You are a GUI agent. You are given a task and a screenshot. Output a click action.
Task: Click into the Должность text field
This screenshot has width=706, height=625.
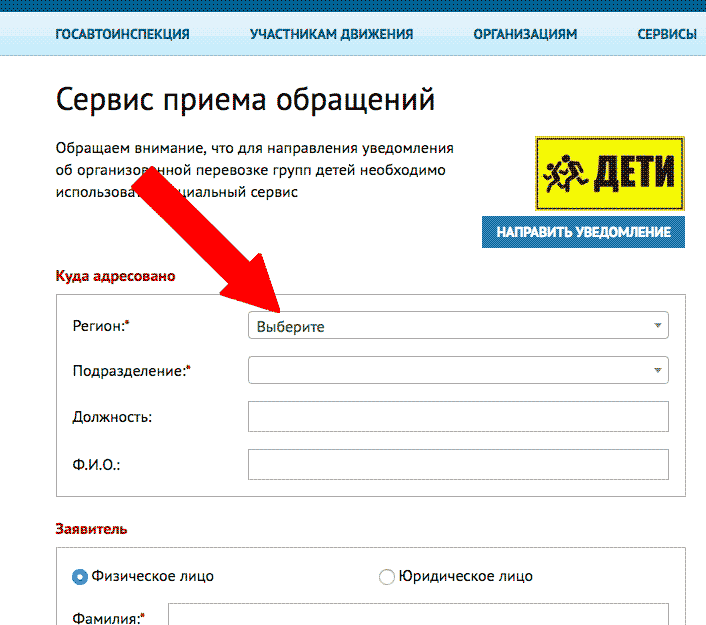(x=458, y=417)
